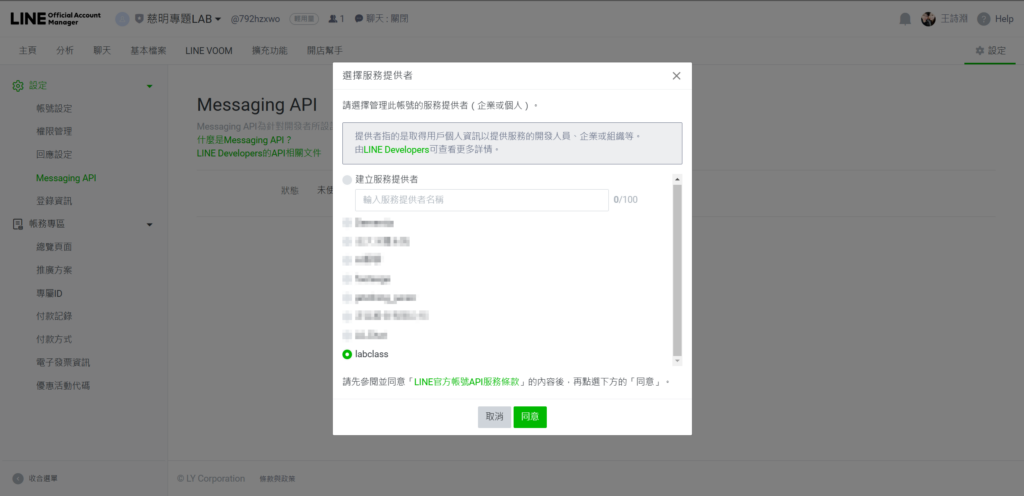1024x496 pixels.
Task: Click the 條款與政策 footer link
Action: pyautogui.click(x=278, y=479)
